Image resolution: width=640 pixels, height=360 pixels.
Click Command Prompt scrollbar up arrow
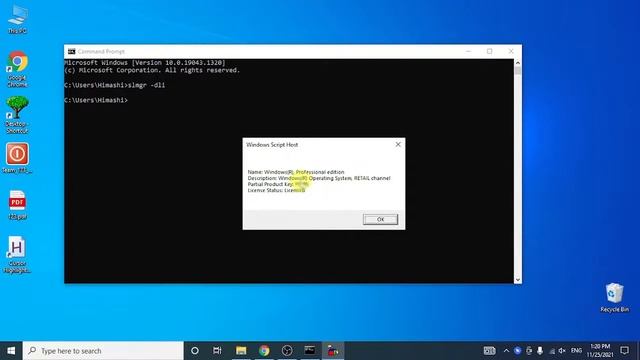(x=518, y=63)
